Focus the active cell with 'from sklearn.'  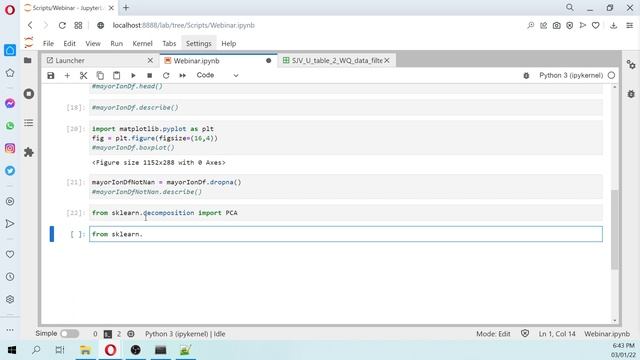(346, 234)
